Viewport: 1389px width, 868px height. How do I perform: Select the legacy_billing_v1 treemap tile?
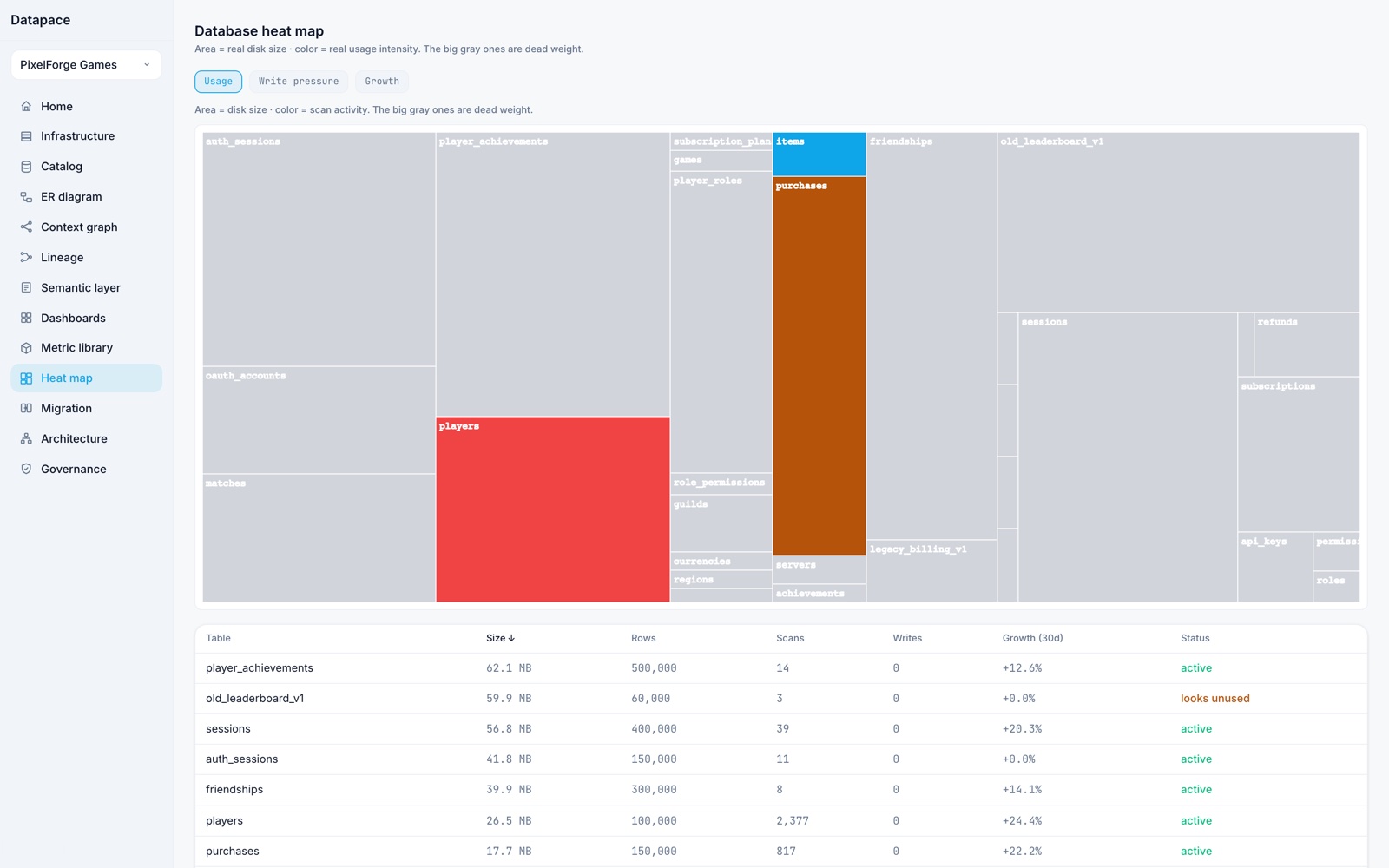pos(931,571)
